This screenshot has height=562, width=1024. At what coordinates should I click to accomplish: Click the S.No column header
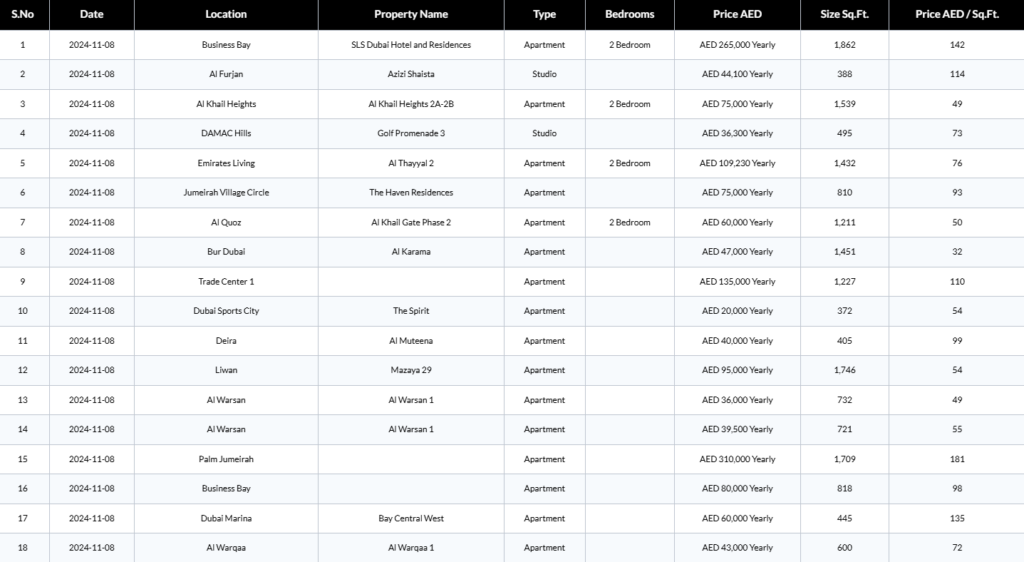23,14
